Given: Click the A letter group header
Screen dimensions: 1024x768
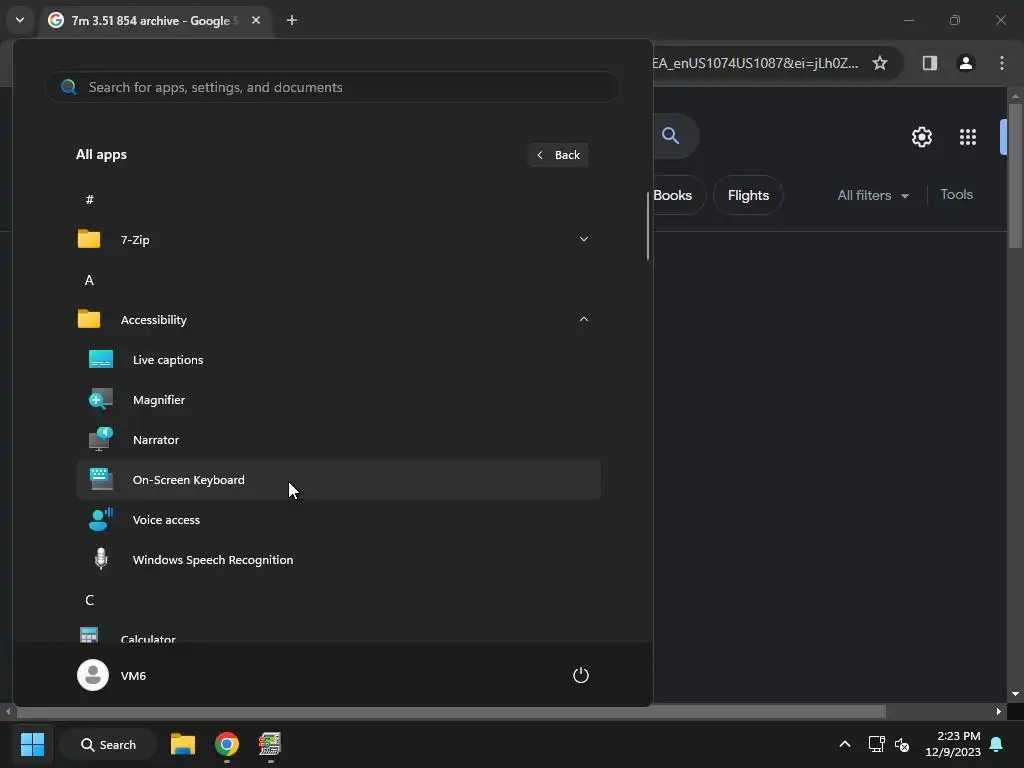Looking at the screenshot, I should point(89,280).
